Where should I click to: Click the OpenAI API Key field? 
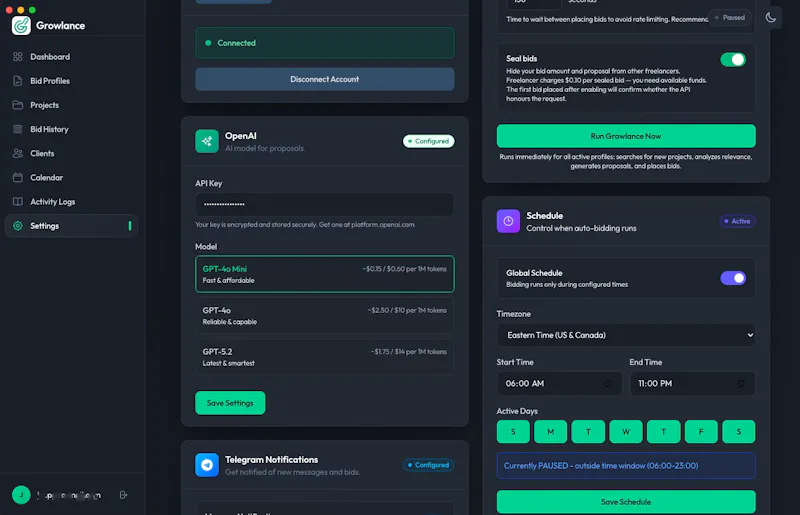pos(324,204)
